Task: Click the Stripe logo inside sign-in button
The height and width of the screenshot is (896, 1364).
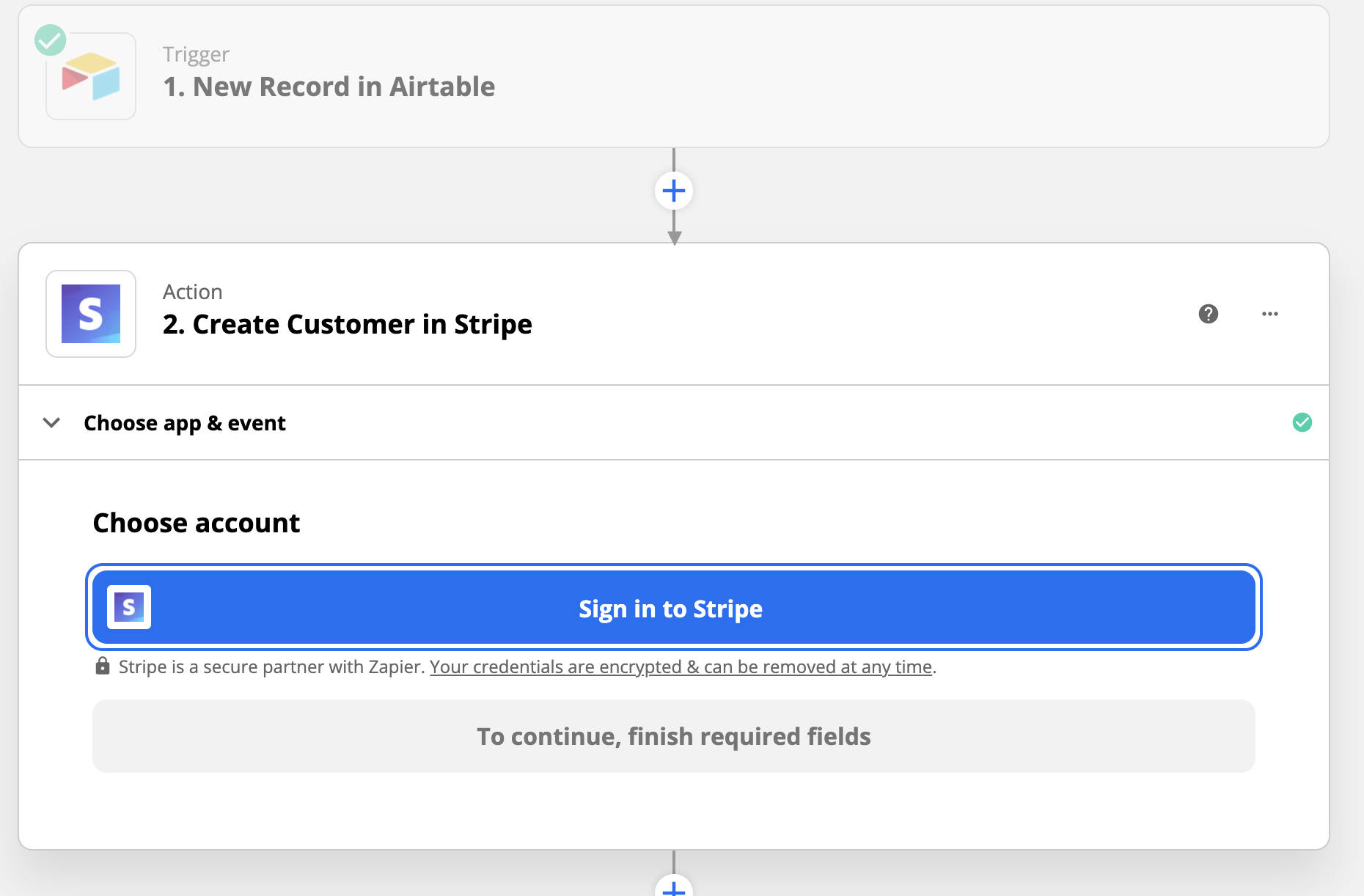Action: [x=129, y=607]
